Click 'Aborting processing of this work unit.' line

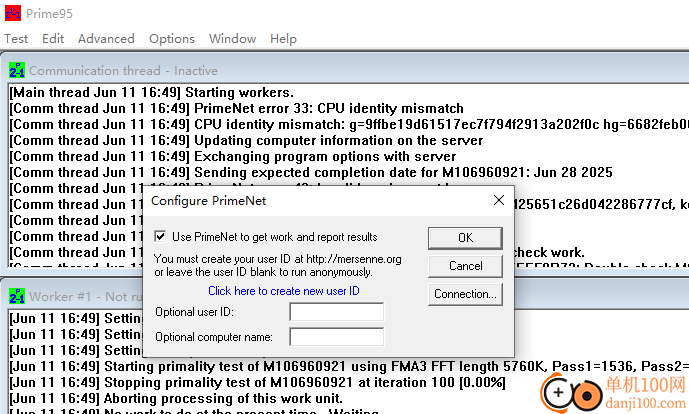pyautogui.click(x=176, y=398)
